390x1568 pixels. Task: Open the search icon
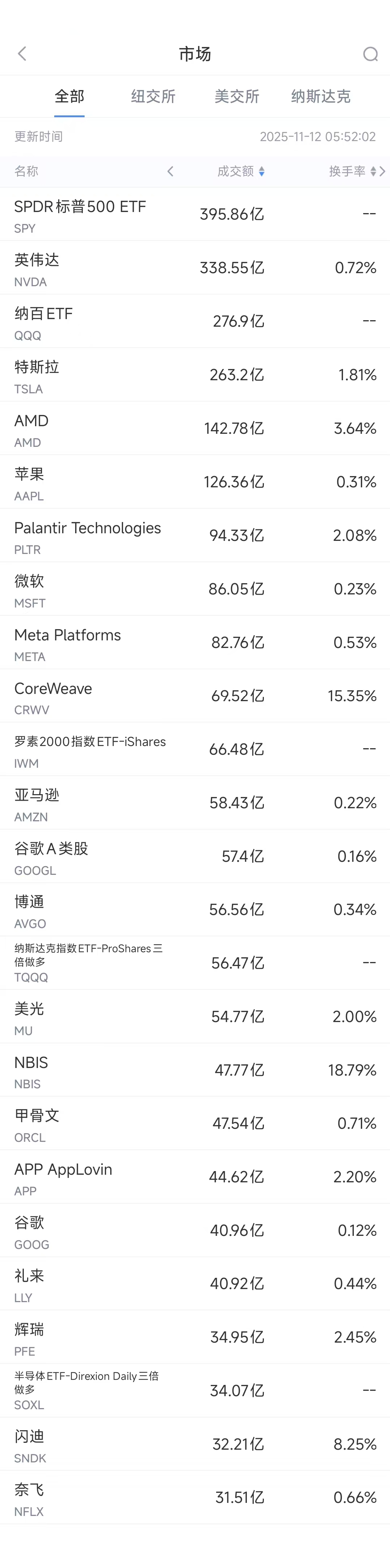370,54
